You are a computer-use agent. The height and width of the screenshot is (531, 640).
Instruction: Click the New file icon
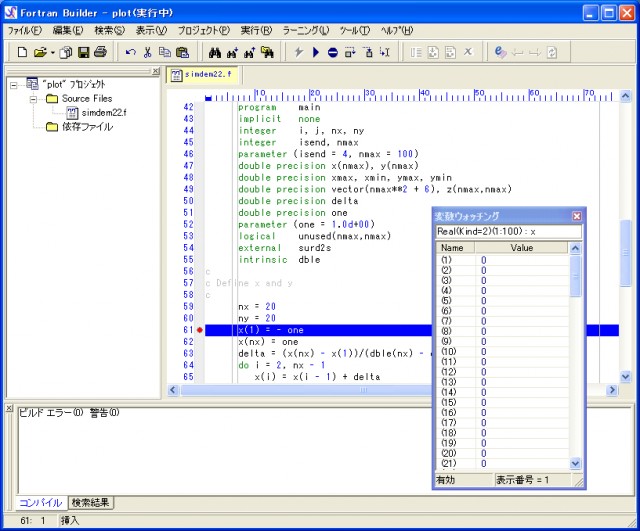tap(21, 52)
